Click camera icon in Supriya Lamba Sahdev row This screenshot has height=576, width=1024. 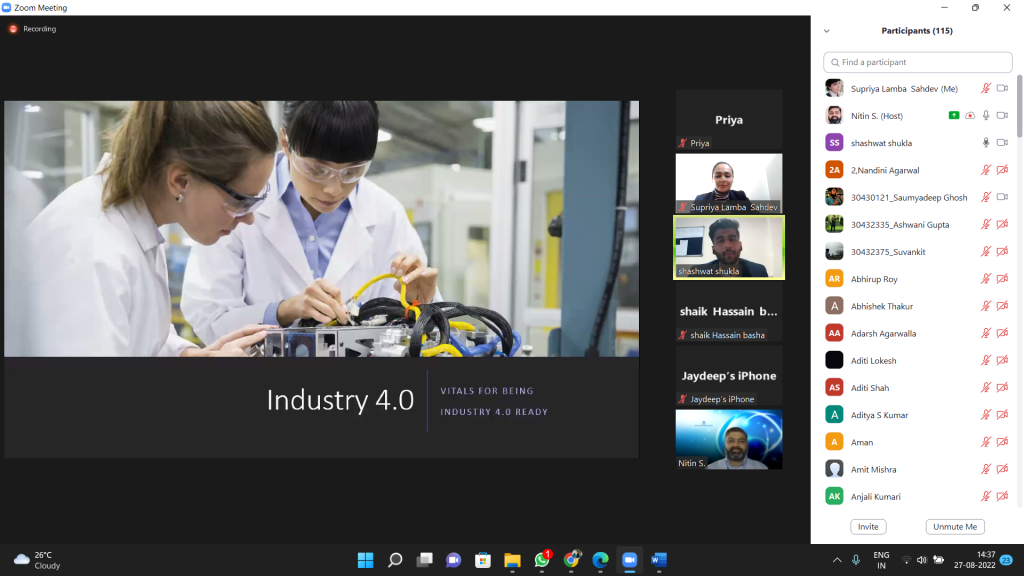click(x=1002, y=88)
